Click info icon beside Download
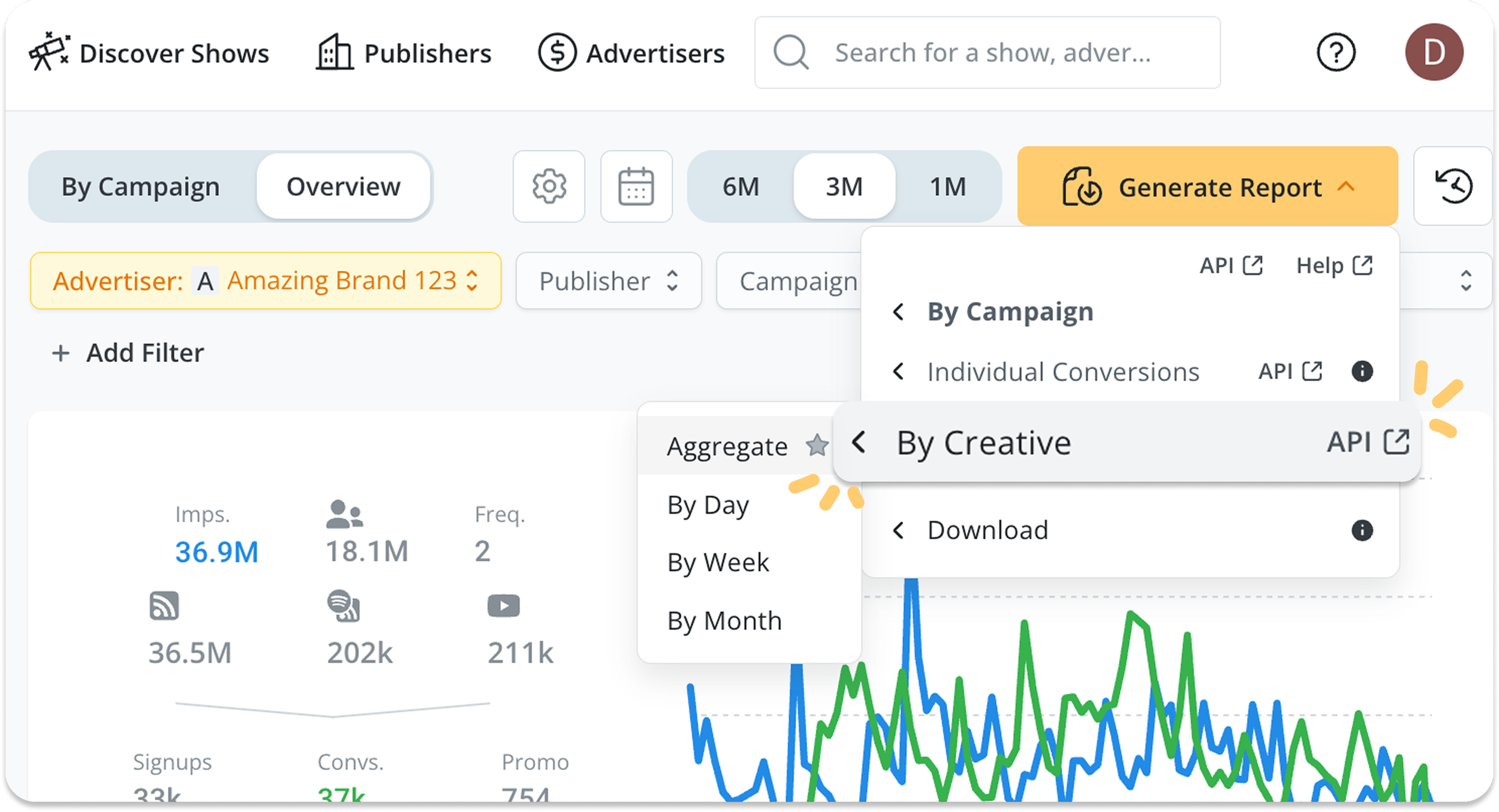 point(1362,530)
